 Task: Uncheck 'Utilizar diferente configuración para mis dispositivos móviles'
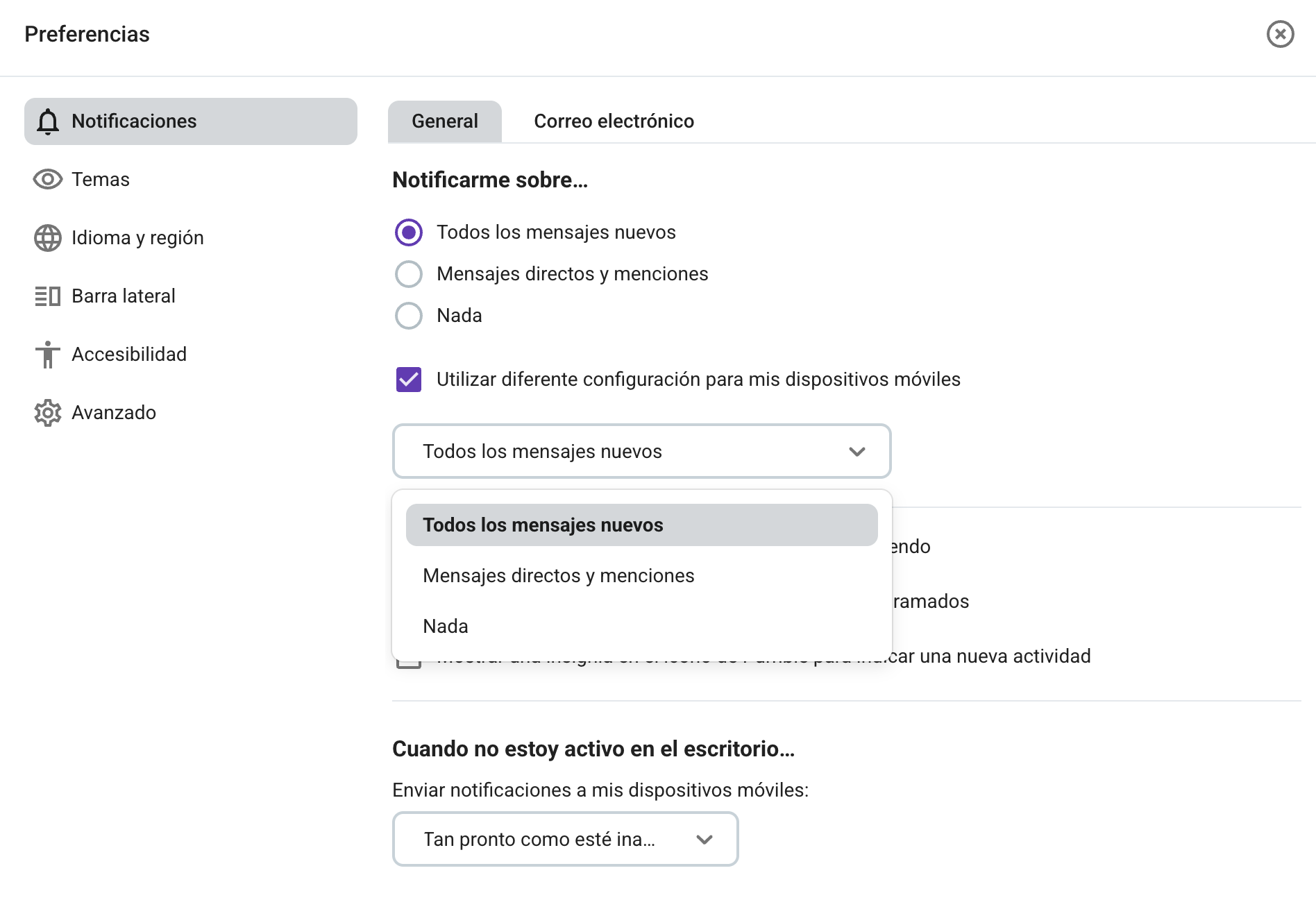[x=409, y=380]
